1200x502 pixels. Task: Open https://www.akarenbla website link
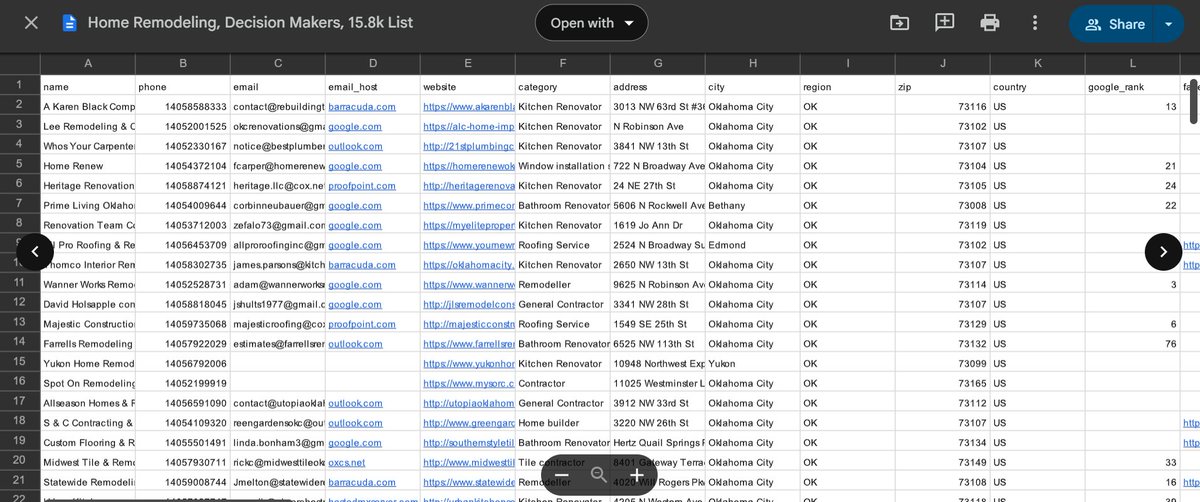tap(468, 106)
